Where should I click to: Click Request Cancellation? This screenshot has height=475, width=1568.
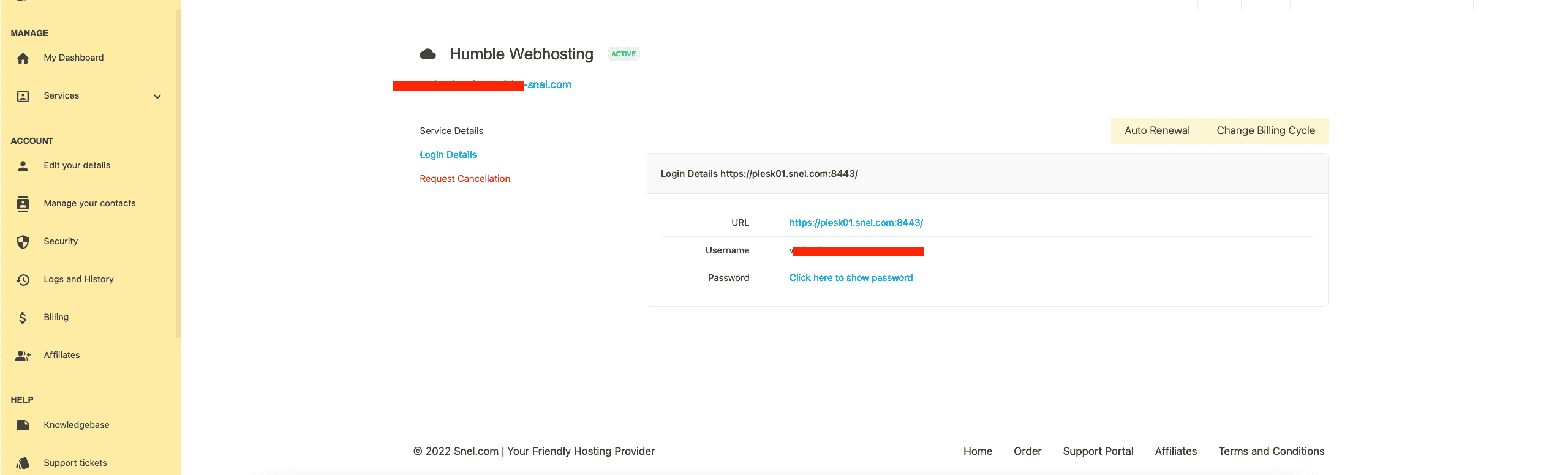click(465, 179)
